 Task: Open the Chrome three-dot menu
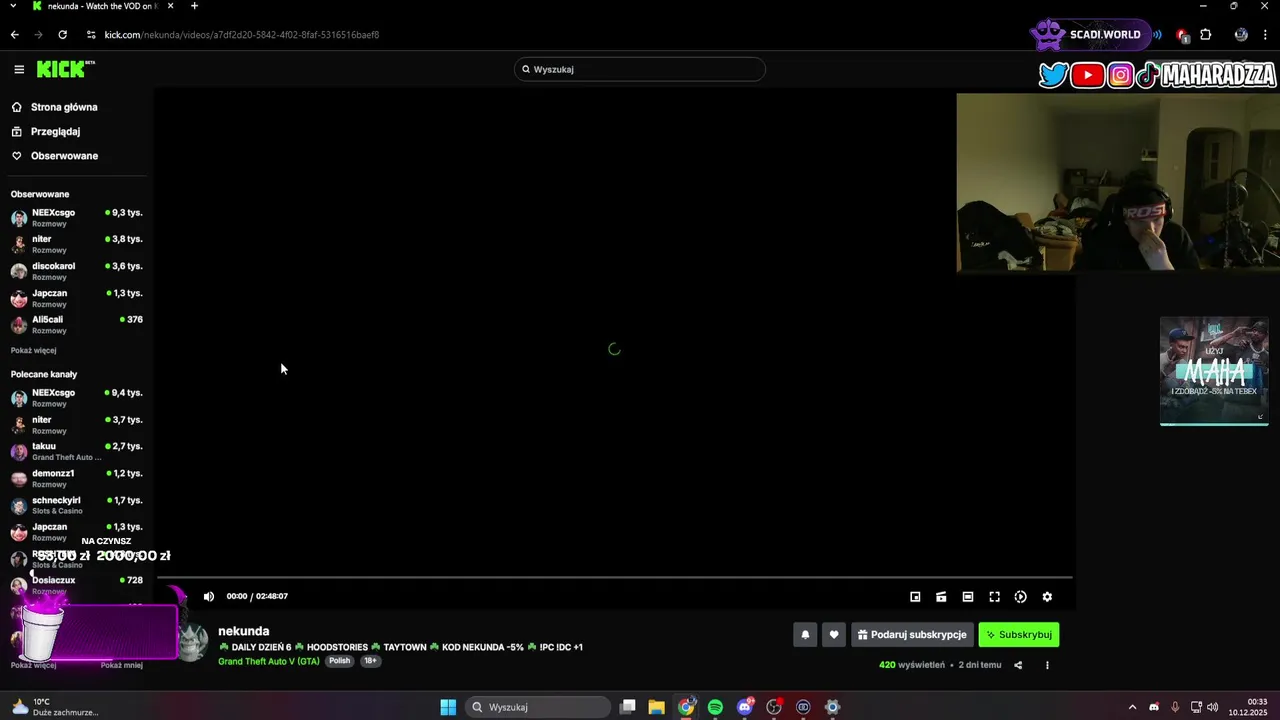(x=1266, y=35)
